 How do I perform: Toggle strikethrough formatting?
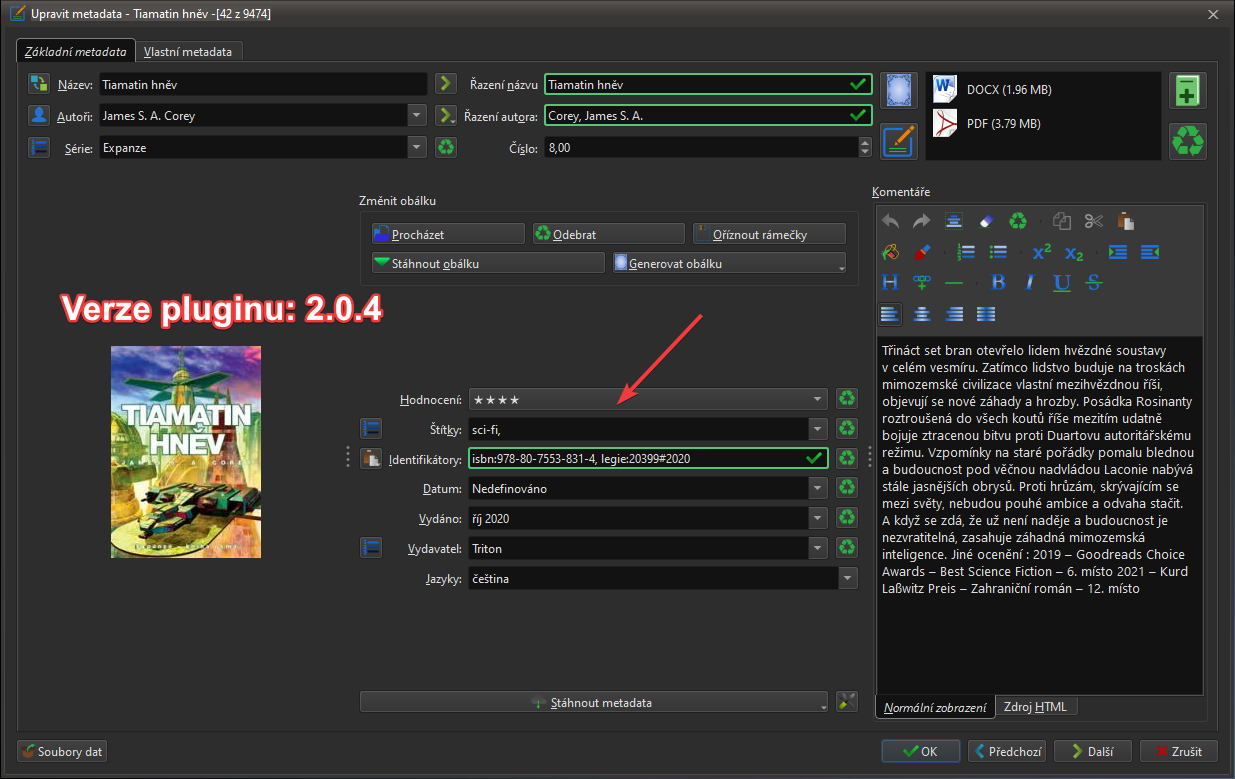pyautogui.click(x=1094, y=283)
